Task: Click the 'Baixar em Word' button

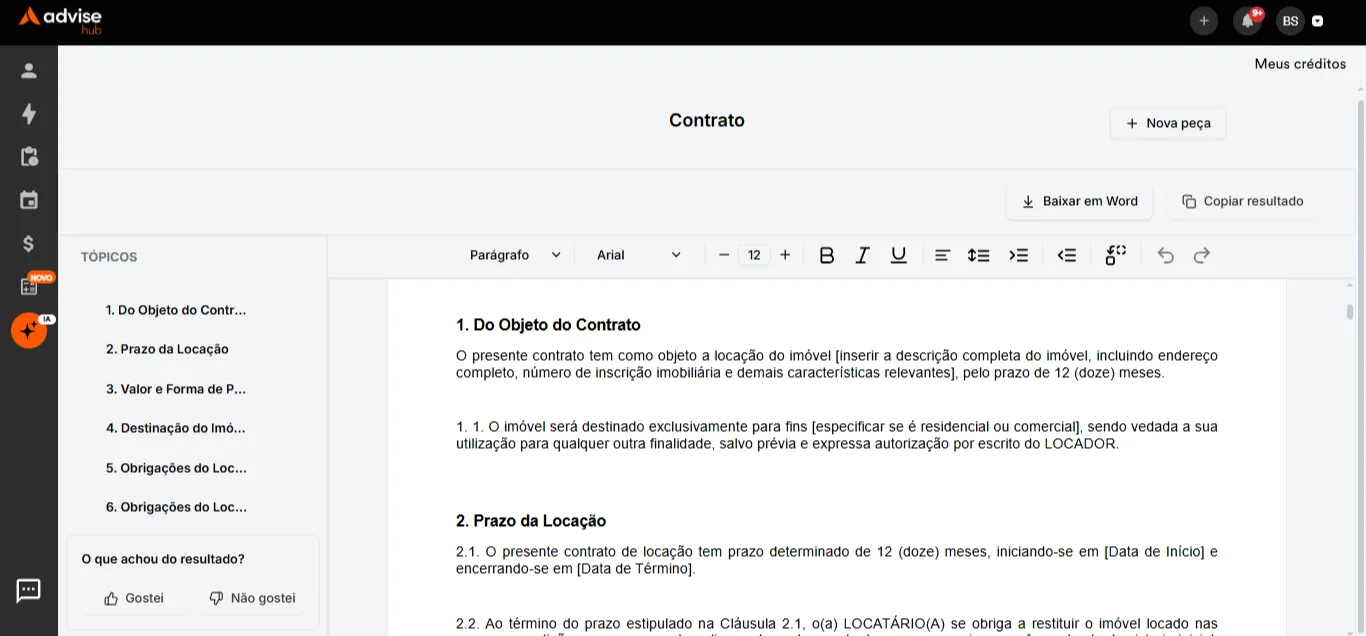Action: pyautogui.click(x=1079, y=201)
